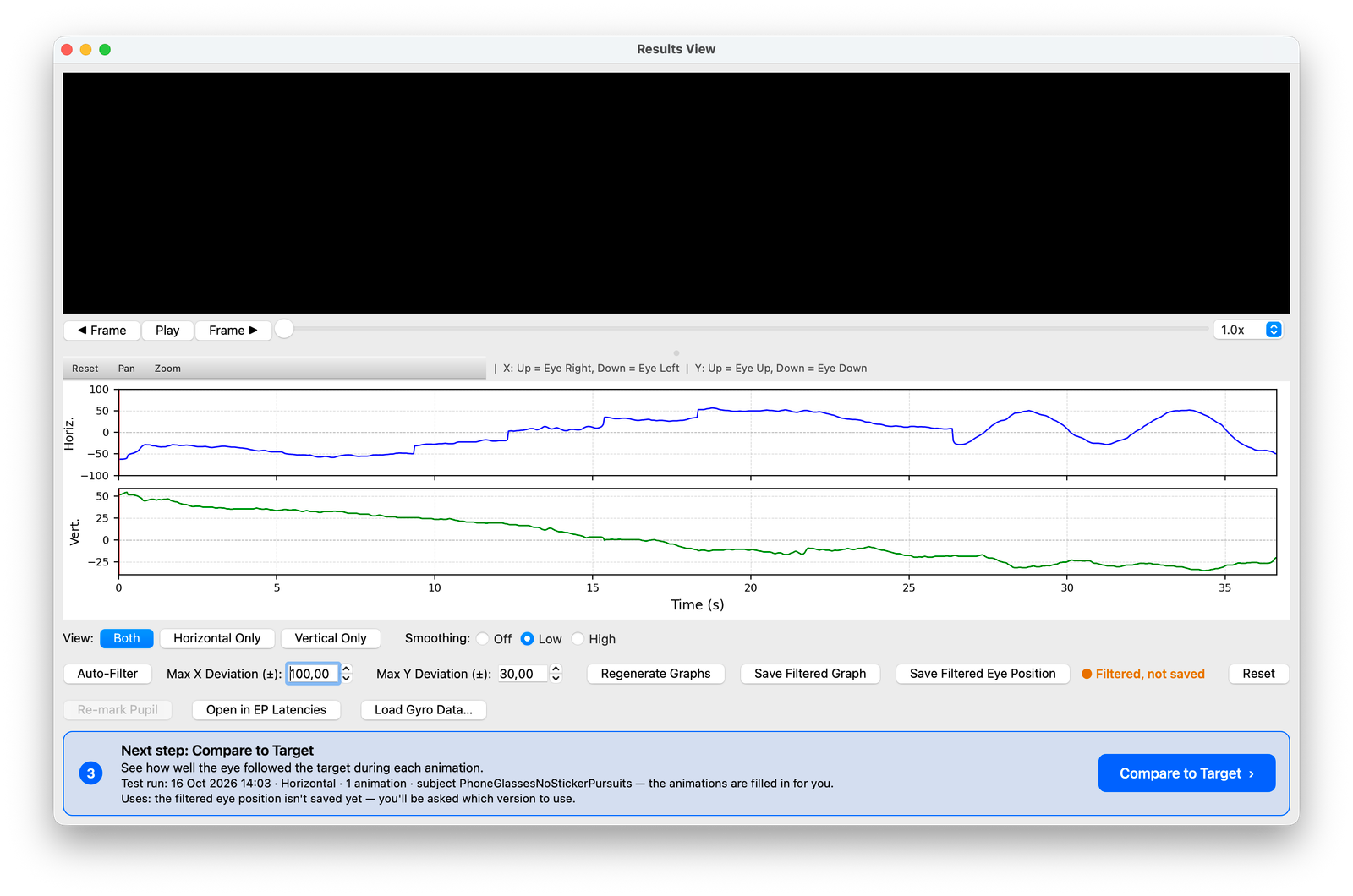This screenshot has height=896, width=1353.
Task: Click the Max Y Deviation stepper arrows
Action: pos(556,674)
